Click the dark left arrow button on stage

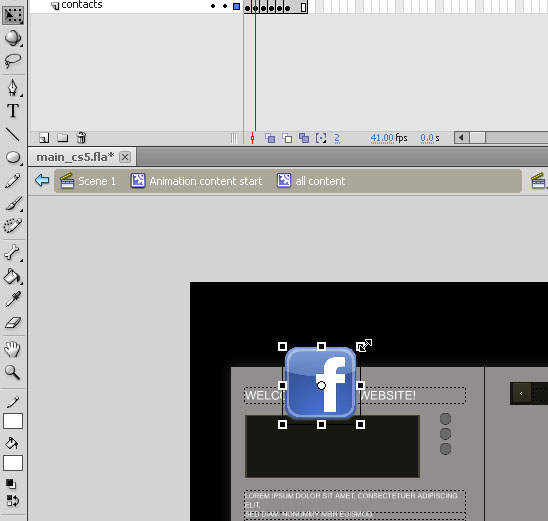click(x=521, y=393)
